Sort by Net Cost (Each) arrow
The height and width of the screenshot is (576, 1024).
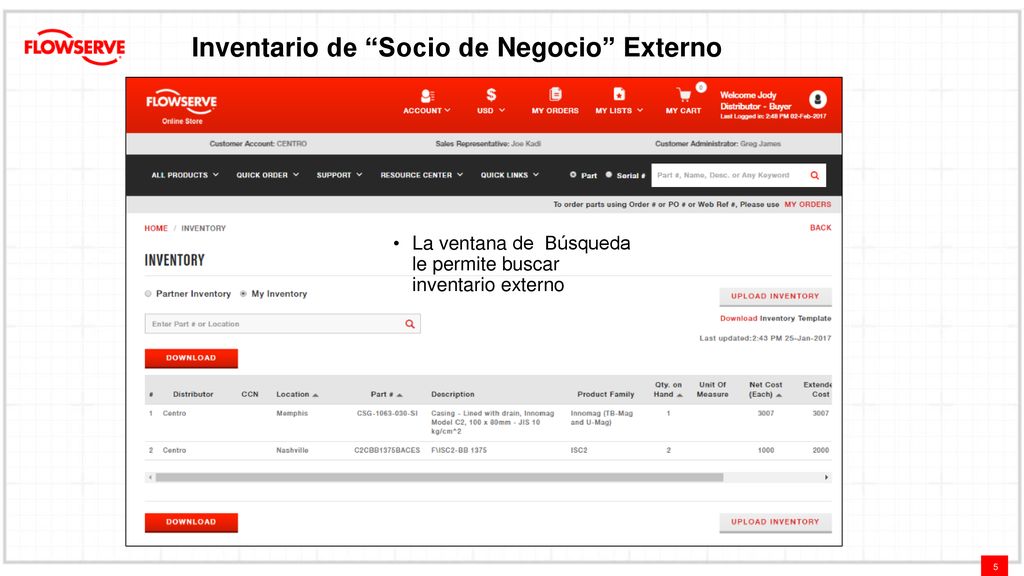point(779,395)
